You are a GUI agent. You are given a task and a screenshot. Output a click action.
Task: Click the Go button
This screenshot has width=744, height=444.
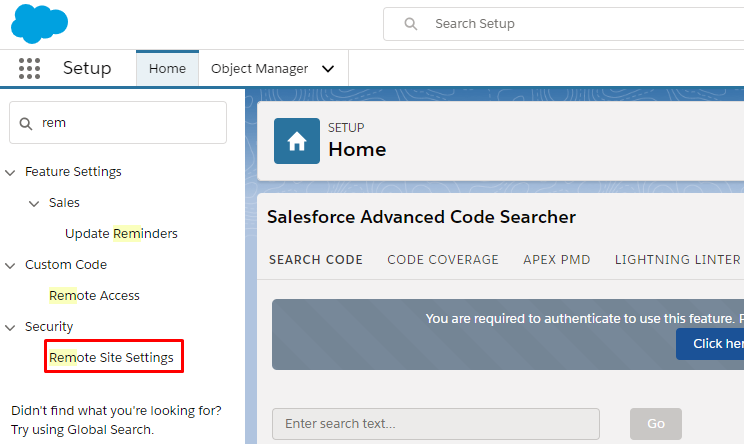pos(656,424)
